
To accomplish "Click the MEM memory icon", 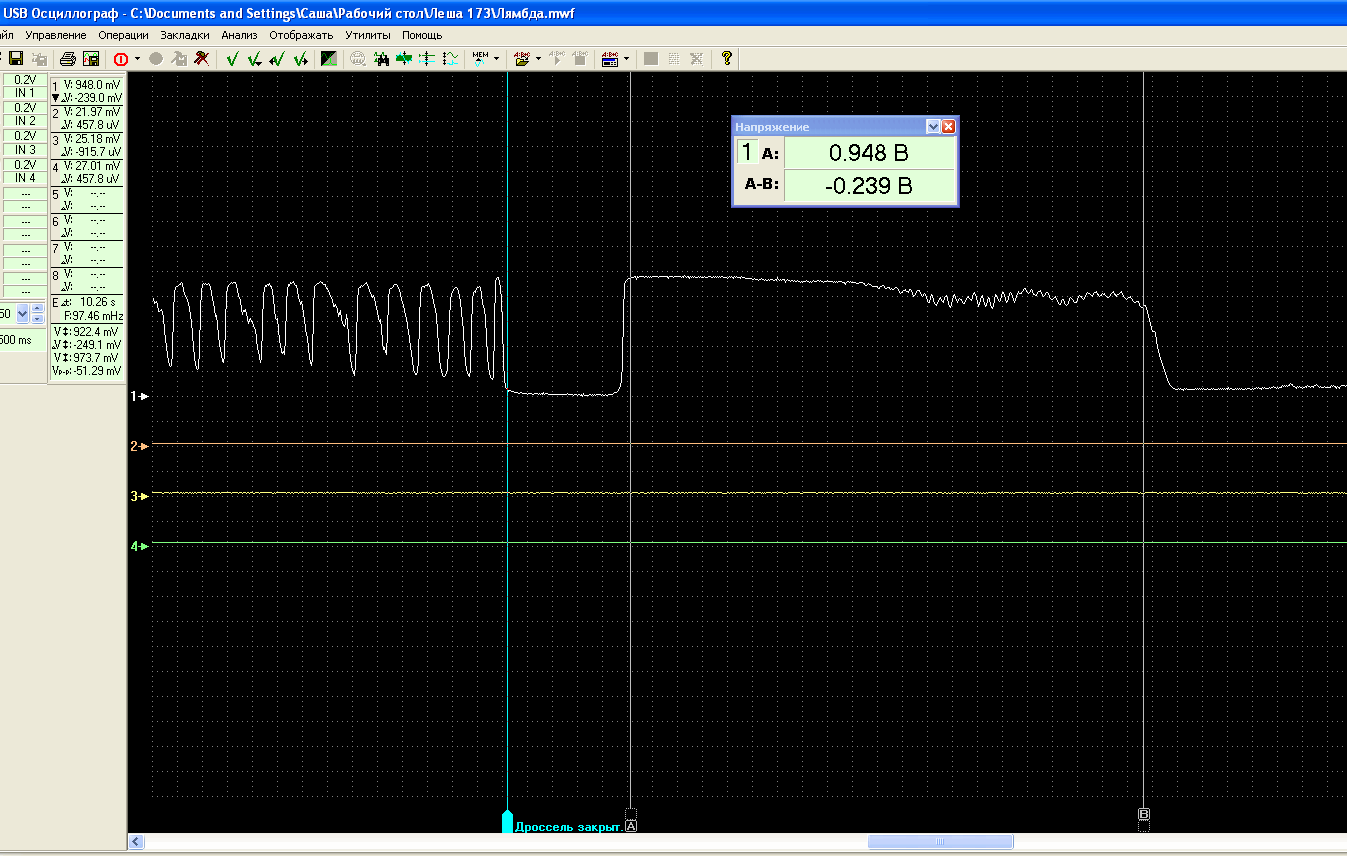I will tap(480, 58).
